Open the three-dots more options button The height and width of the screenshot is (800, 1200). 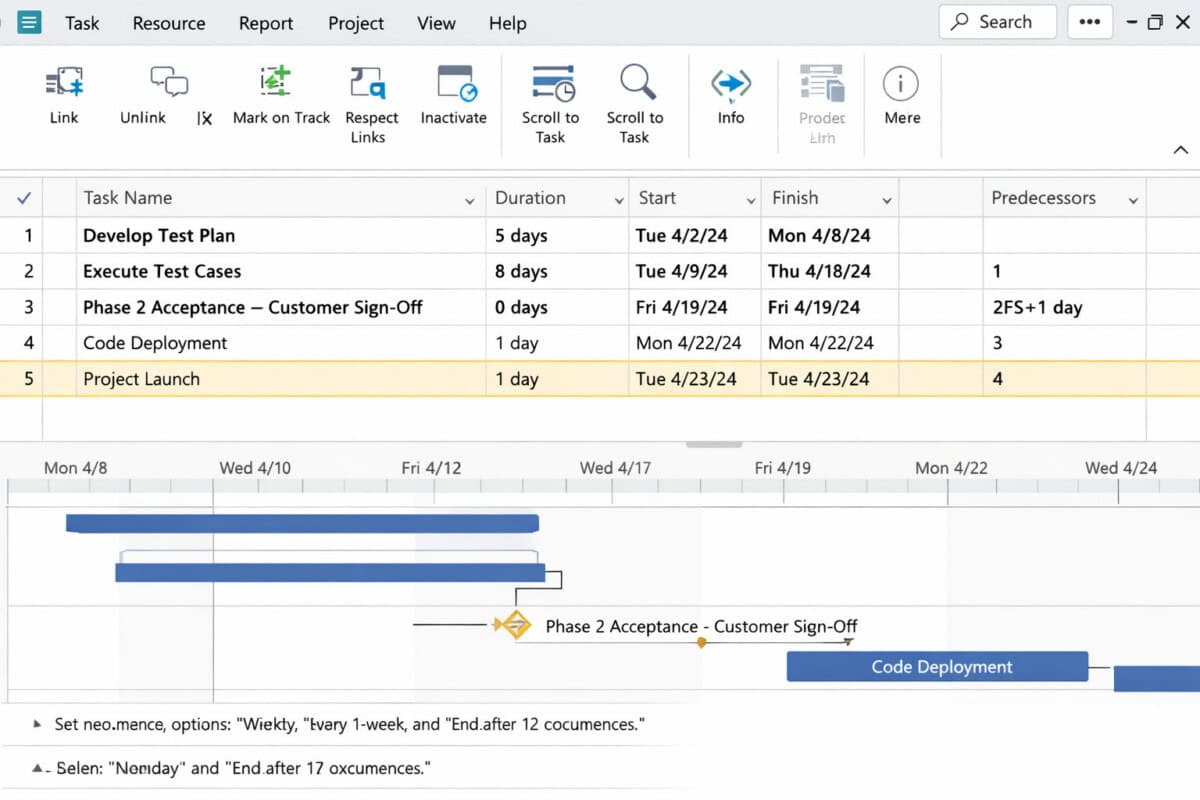tap(1090, 22)
